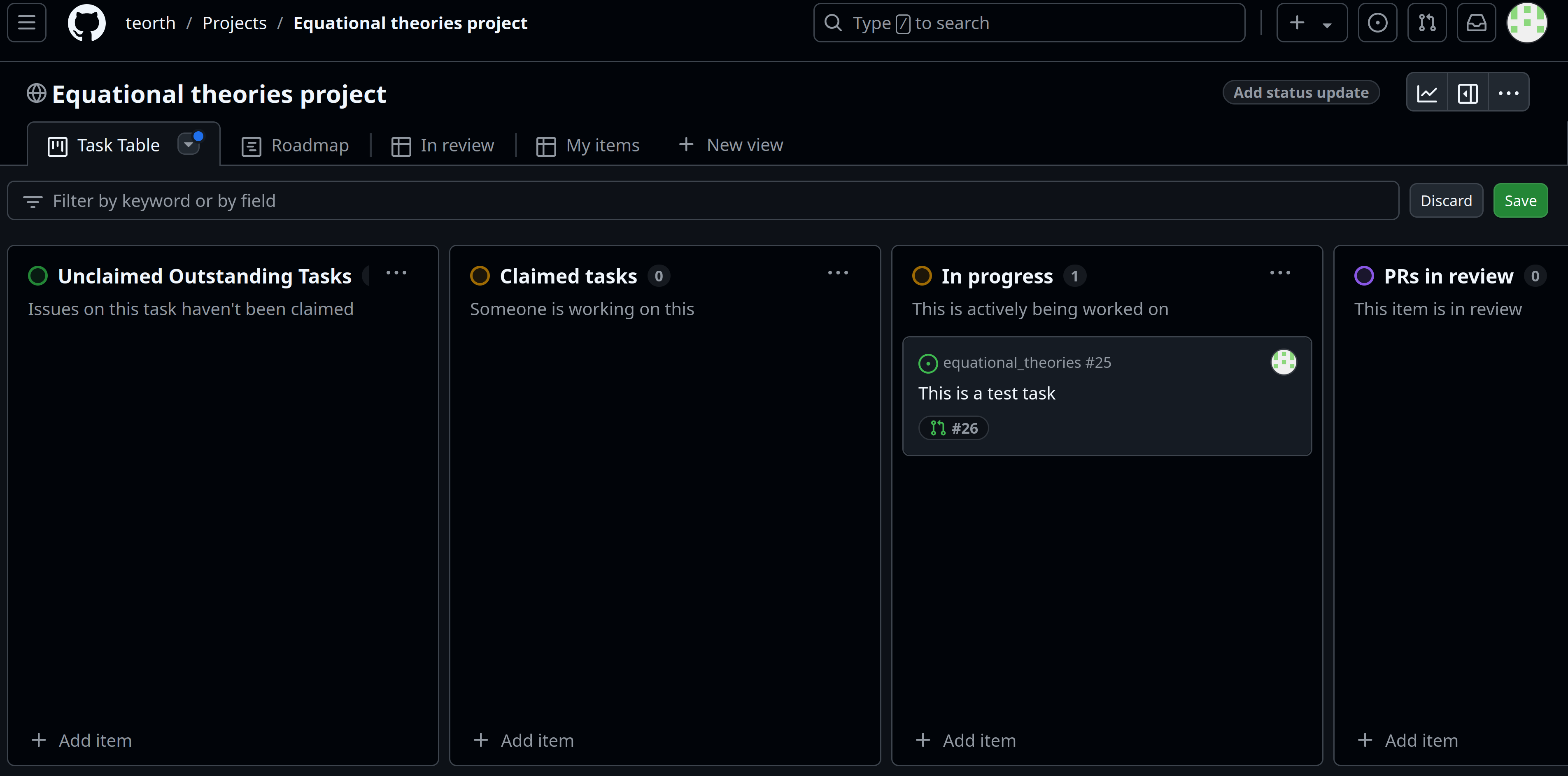Click the purple PRs in review status circle
The width and height of the screenshot is (1568, 776).
[x=1364, y=276]
